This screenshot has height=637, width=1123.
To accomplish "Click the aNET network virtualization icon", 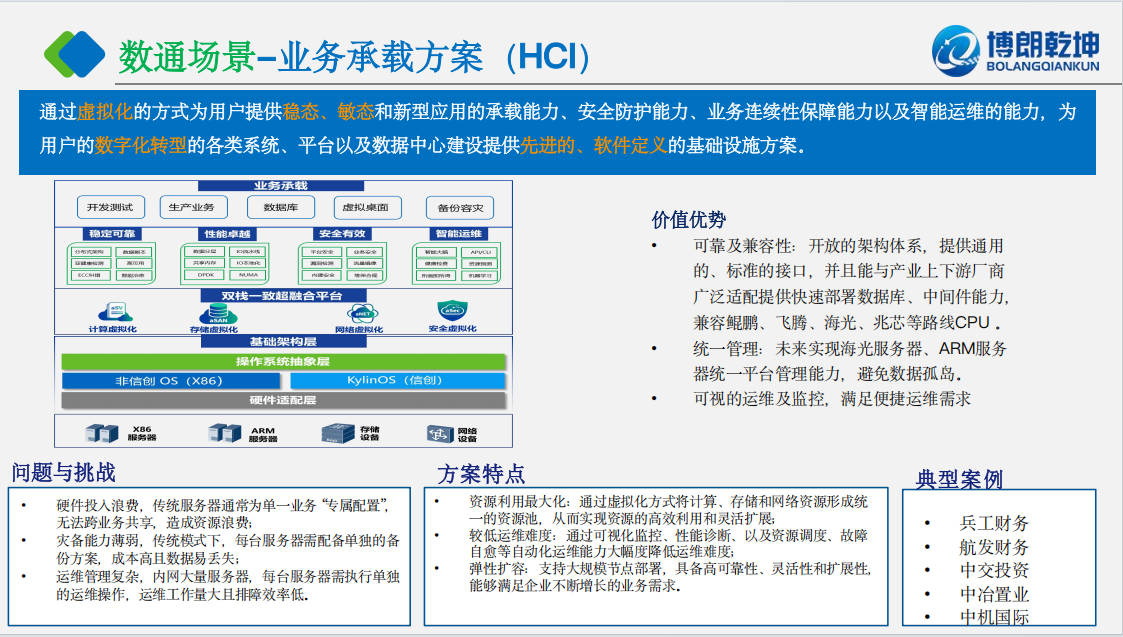I will [358, 312].
